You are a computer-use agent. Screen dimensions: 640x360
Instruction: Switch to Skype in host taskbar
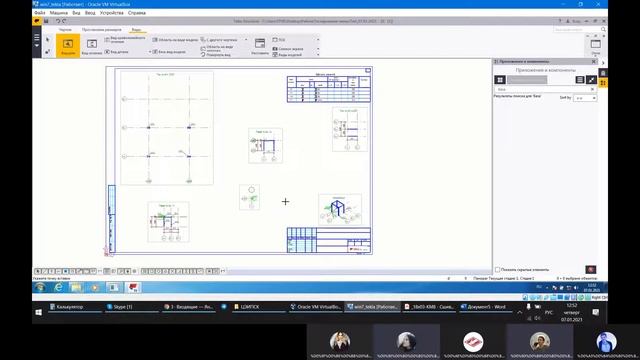pyautogui.click(x=131, y=307)
